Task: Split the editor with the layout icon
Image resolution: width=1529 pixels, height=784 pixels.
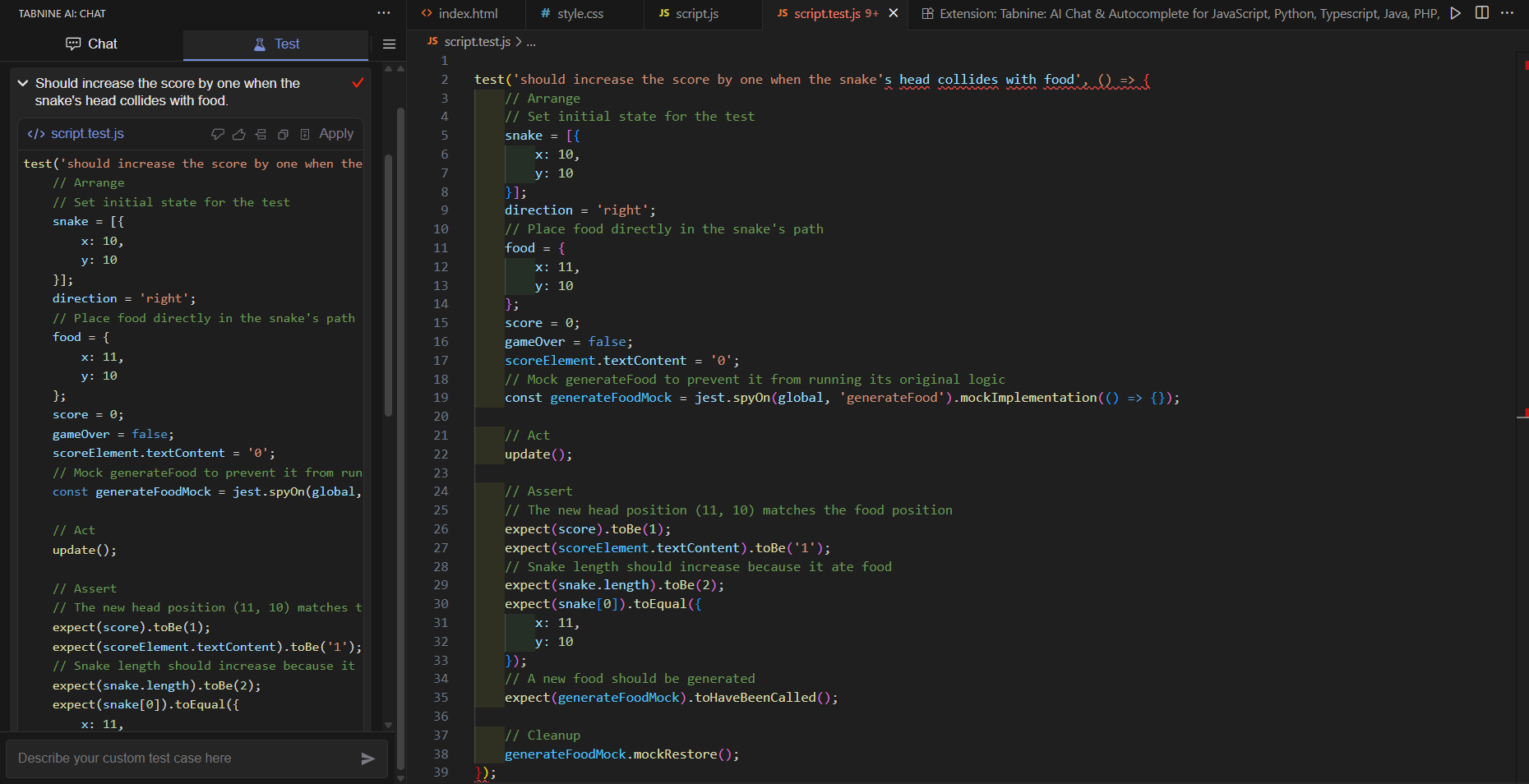Action: (x=1481, y=13)
